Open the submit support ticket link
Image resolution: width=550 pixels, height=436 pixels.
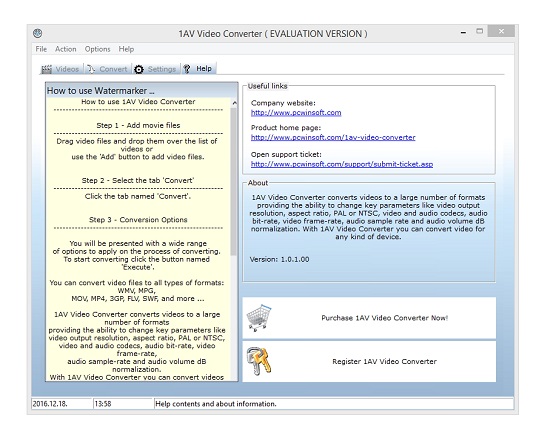pyautogui.click(x=342, y=164)
